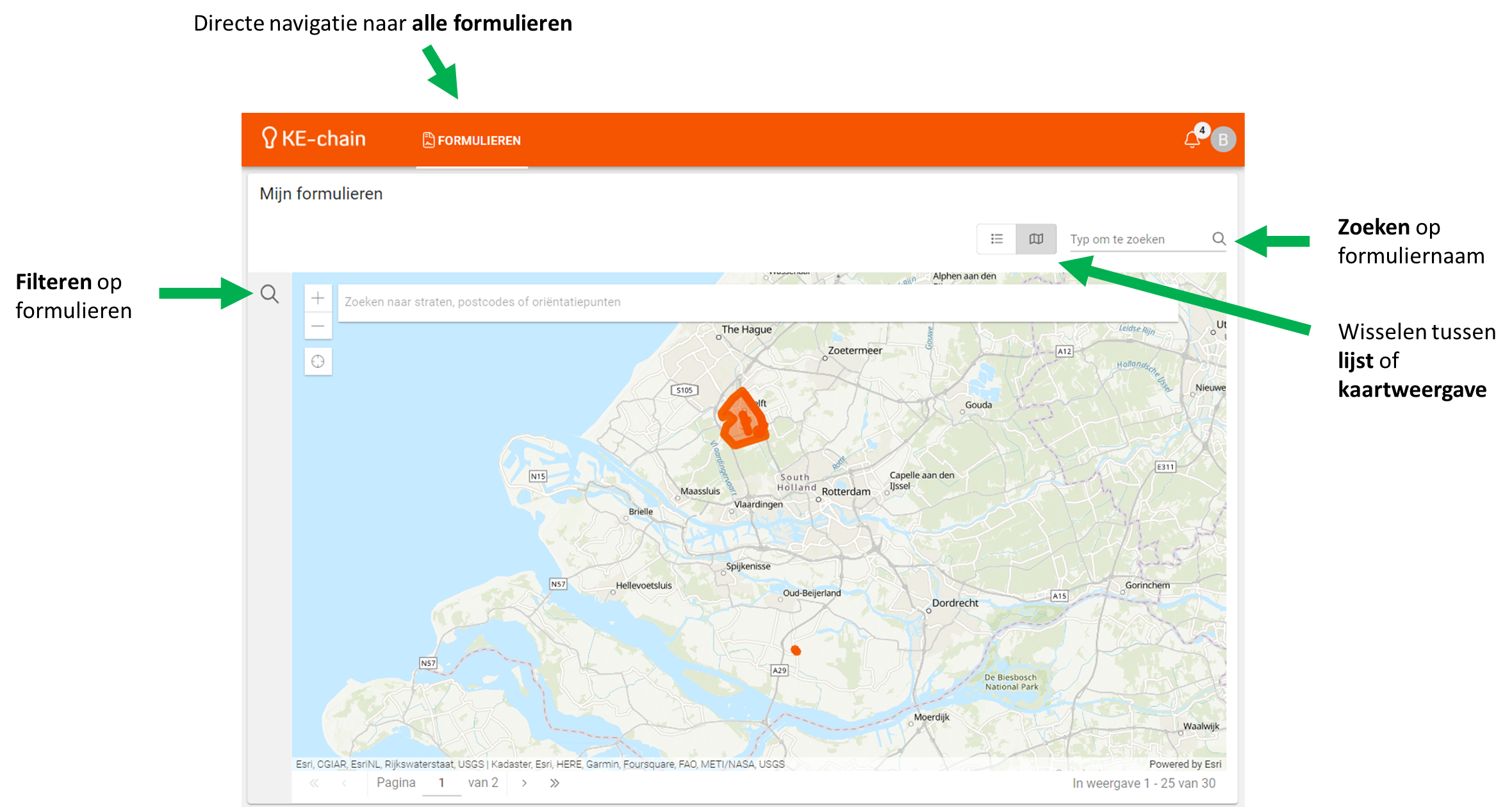Jump to the first page

(x=314, y=783)
